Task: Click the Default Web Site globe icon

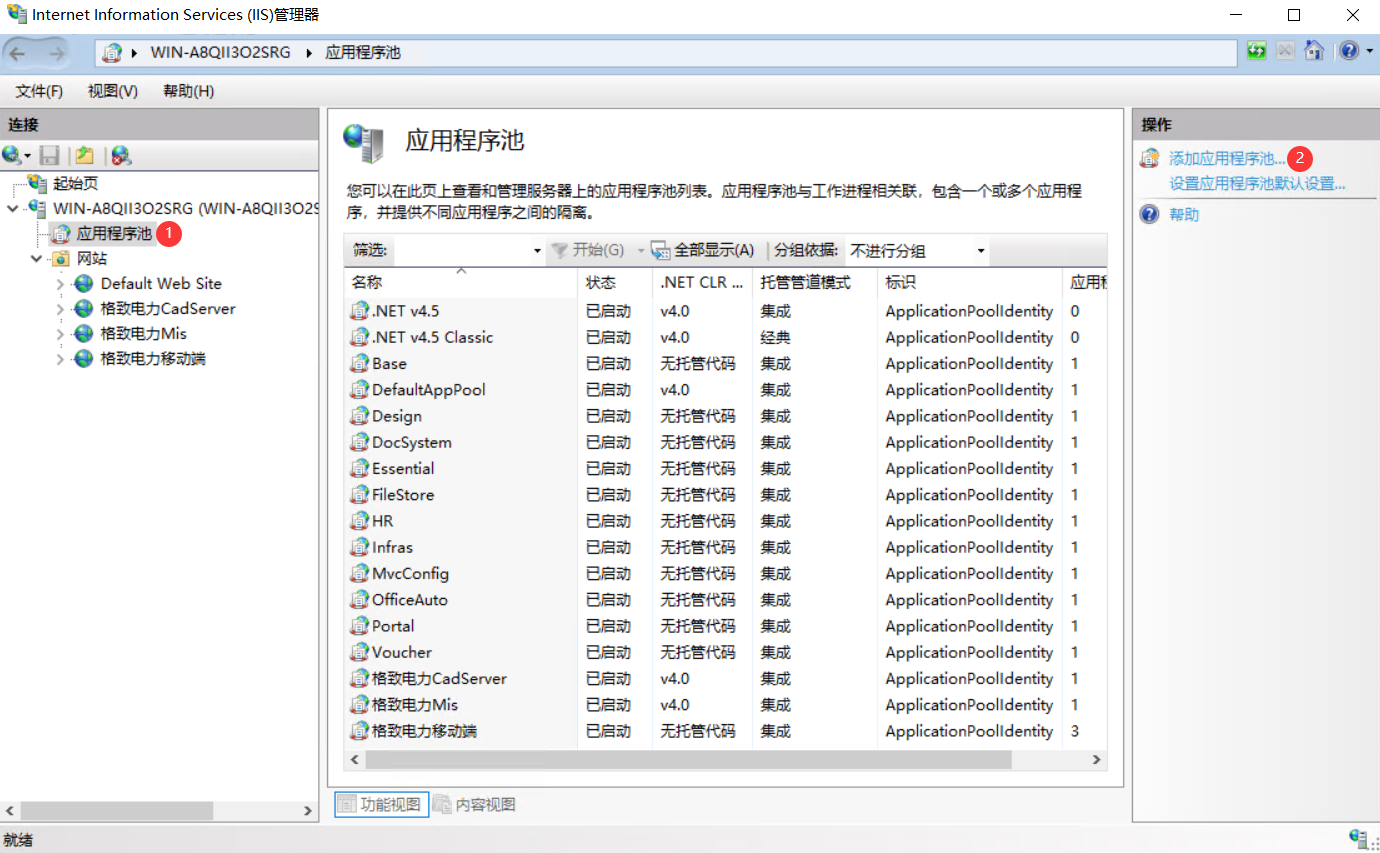Action: pyautogui.click(x=84, y=283)
